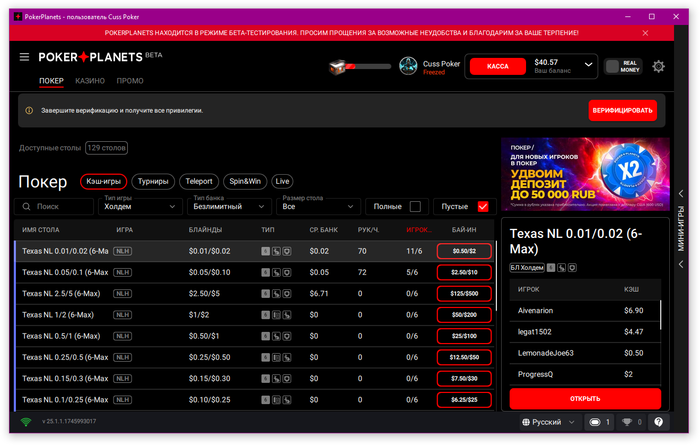700x445 pixels.
Task: Click the 129 столов badge
Action: point(106,148)
